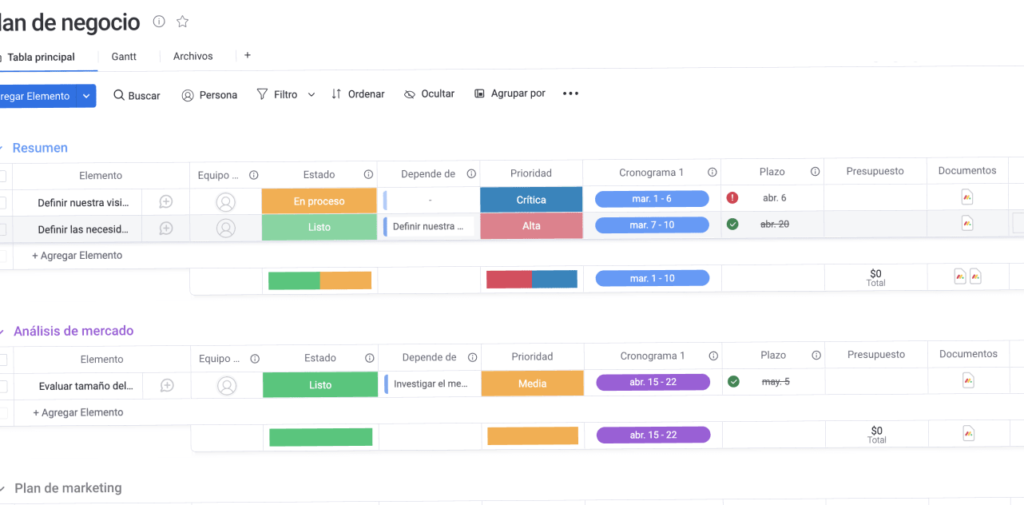Open document file in Evaluar tamaño row
The image size is (1024, 505).
[x=968, y=381]
